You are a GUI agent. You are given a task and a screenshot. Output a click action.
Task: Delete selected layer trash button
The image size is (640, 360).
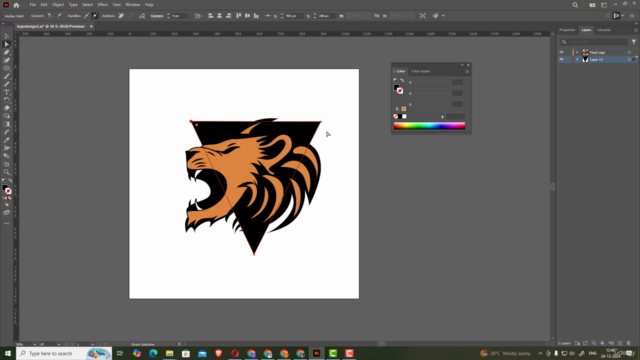point(629,343)
